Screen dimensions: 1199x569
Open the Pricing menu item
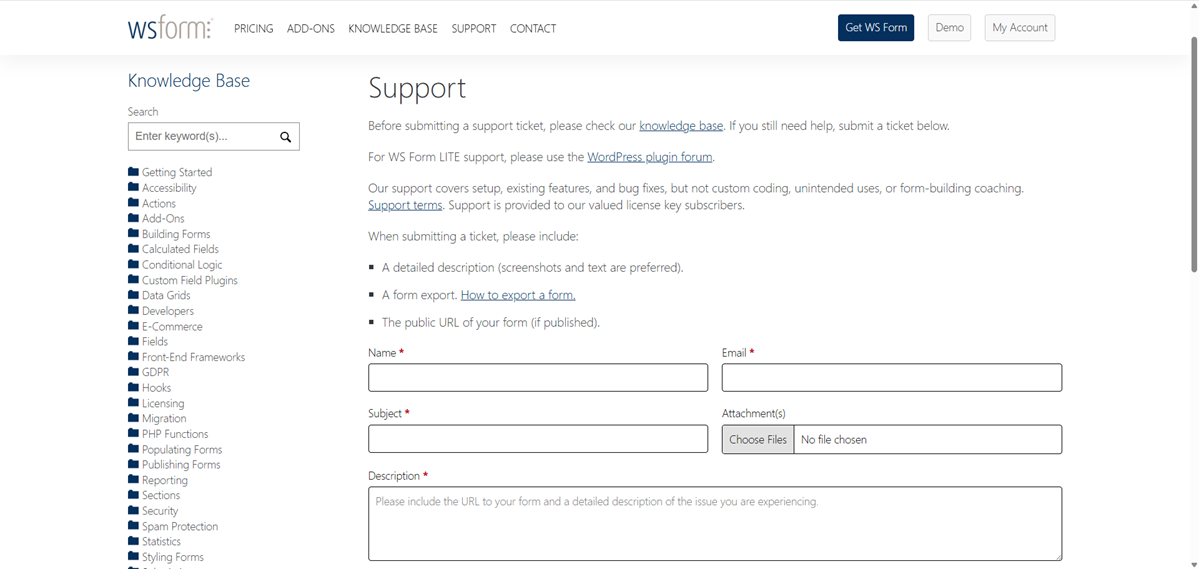[253, 29]
